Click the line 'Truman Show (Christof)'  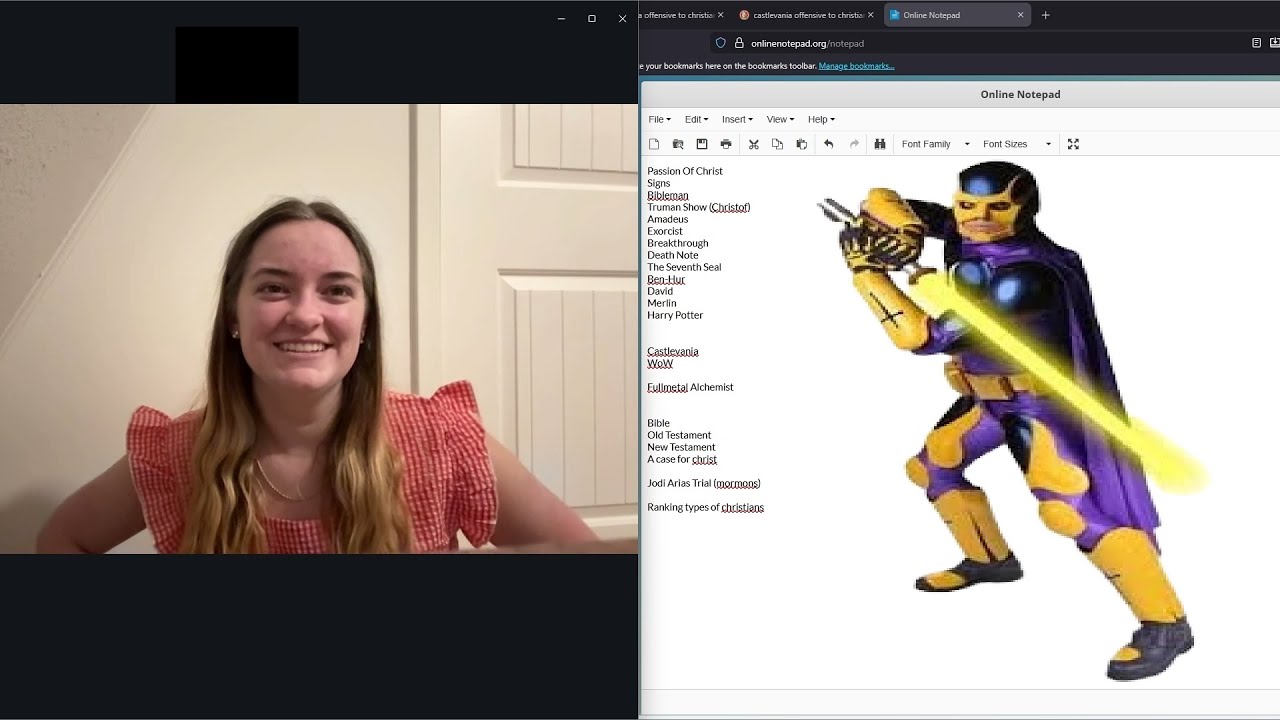pos(698,207)
